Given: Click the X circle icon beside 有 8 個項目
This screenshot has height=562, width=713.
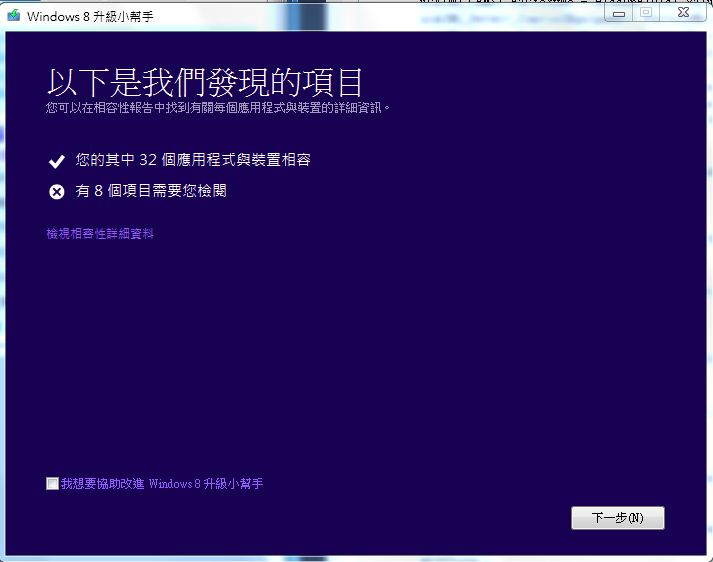Looking at the screenshot, I should tap(57, 192).
